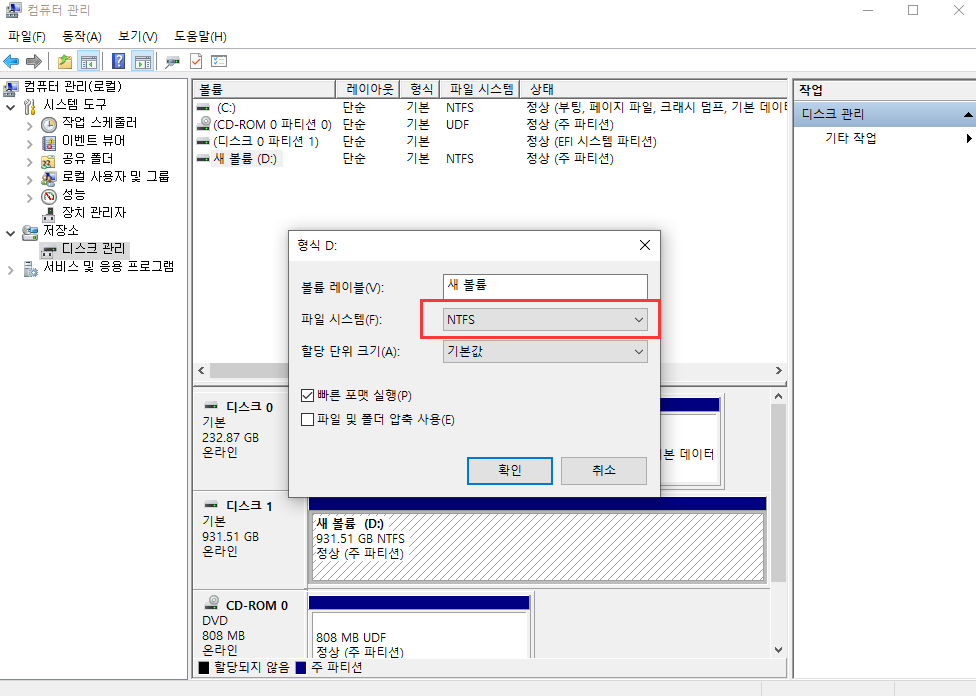
Task: Open the View (보기) menu
Action: [x=138, y=36]
